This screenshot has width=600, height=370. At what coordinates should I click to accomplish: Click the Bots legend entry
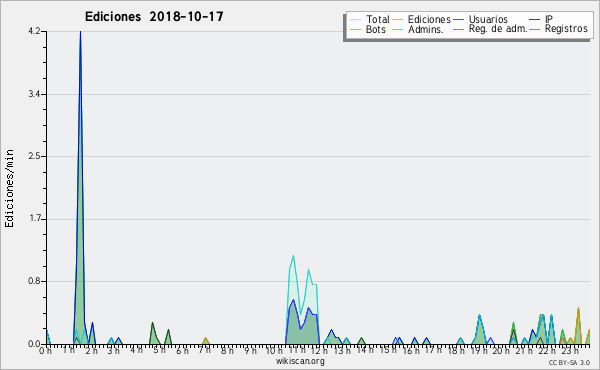(x=368, y=29)
